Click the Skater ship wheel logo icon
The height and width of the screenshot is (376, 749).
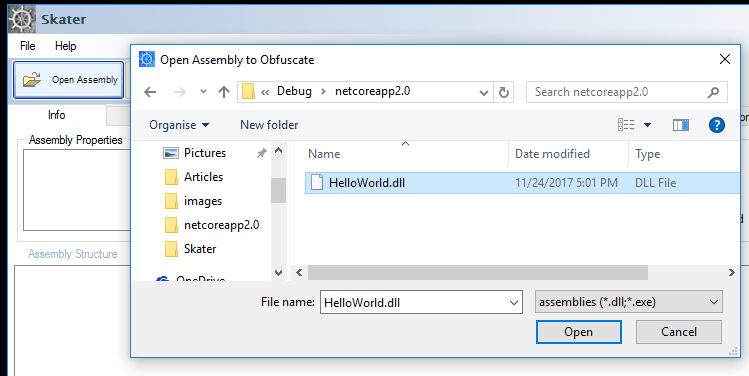point(22,19)
